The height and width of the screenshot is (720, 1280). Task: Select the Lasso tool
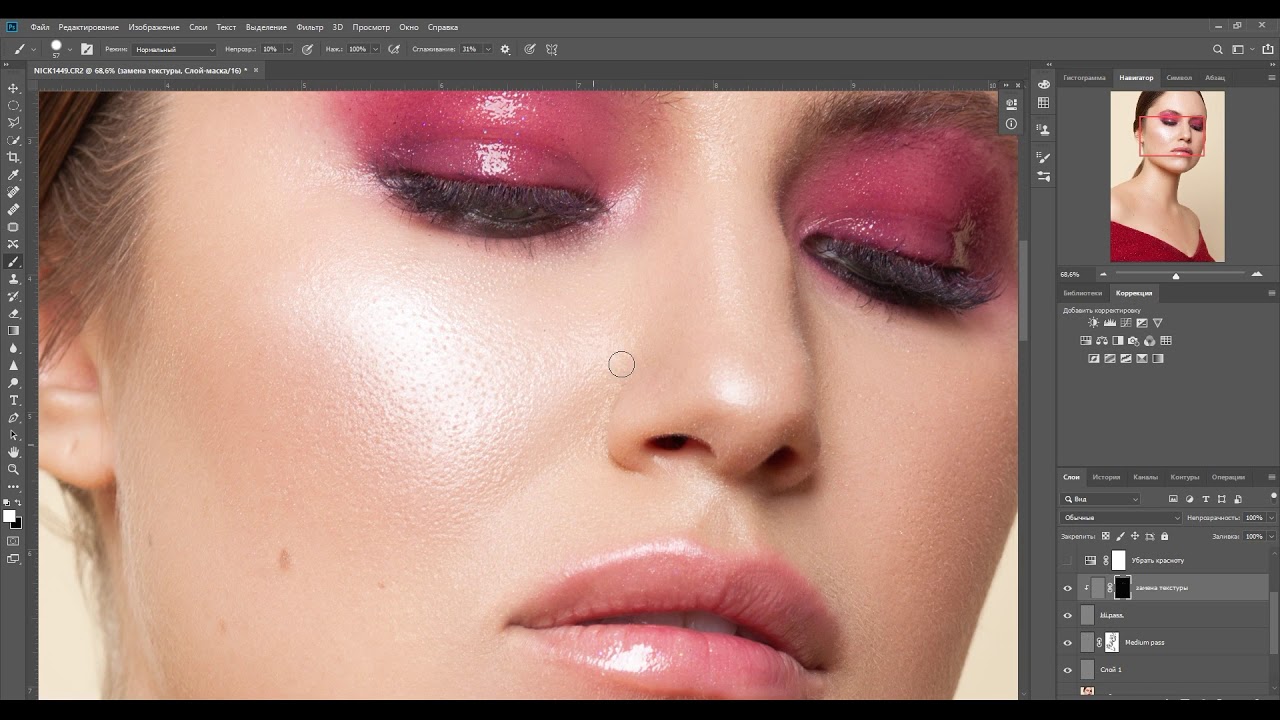pos(14,122)
